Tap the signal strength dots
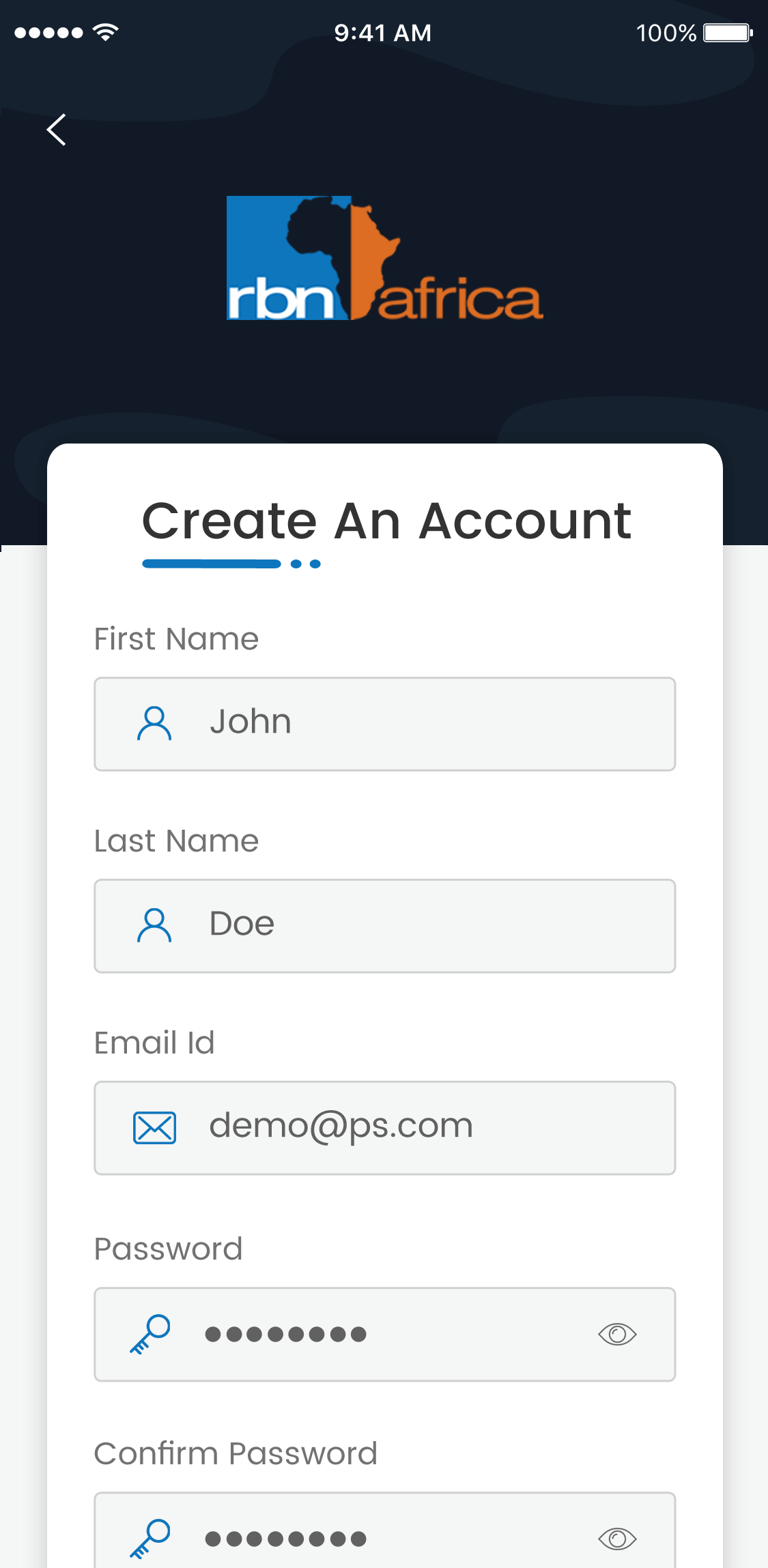Screen dimensions: 768x1568 (48, 33)
